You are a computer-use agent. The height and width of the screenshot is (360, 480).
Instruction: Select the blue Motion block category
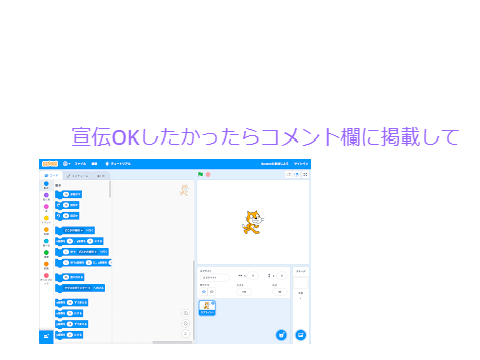[46, 185]
